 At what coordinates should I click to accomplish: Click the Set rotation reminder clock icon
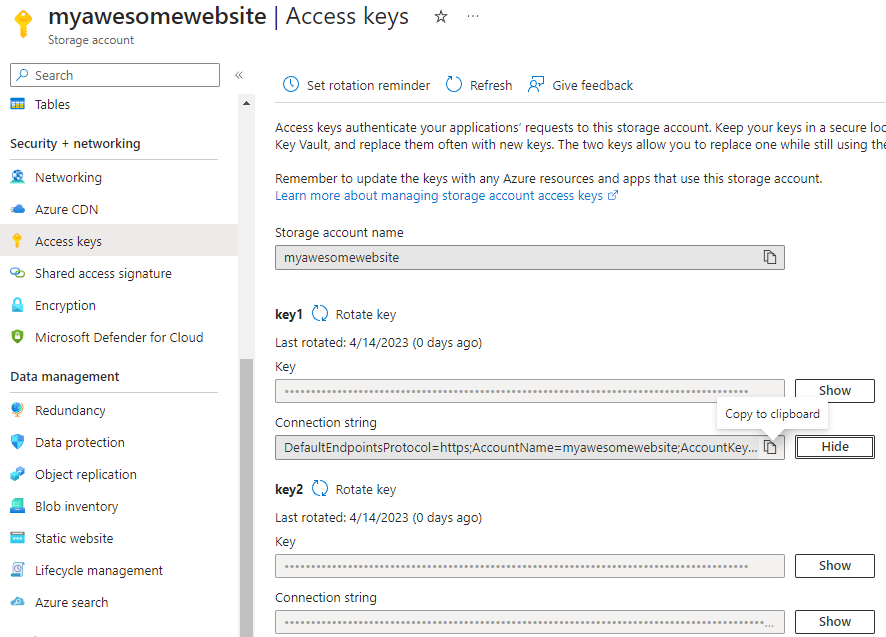pyautogui.click(x=291, y=85)
